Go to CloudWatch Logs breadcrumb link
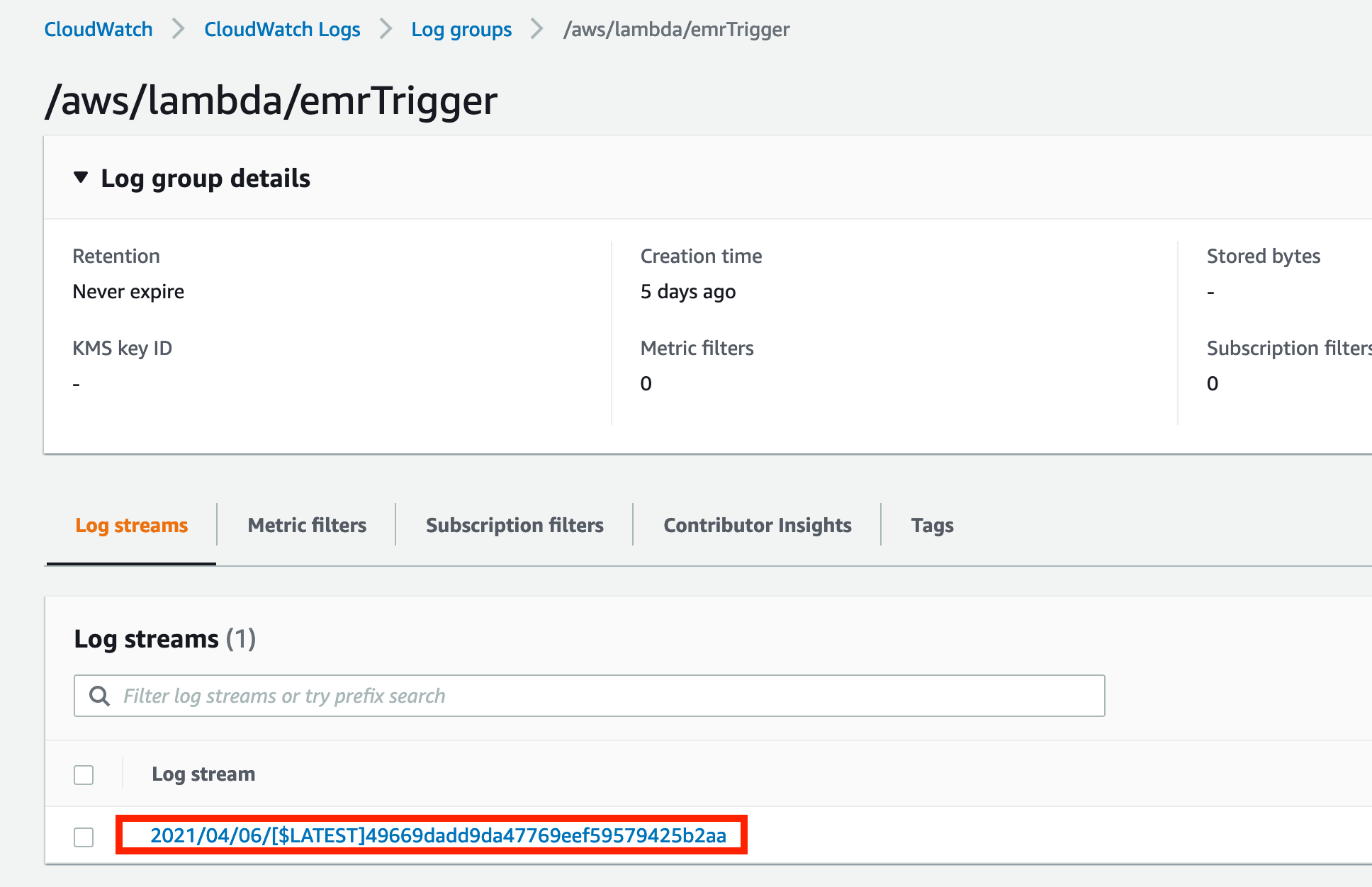 tap(282, 29)
